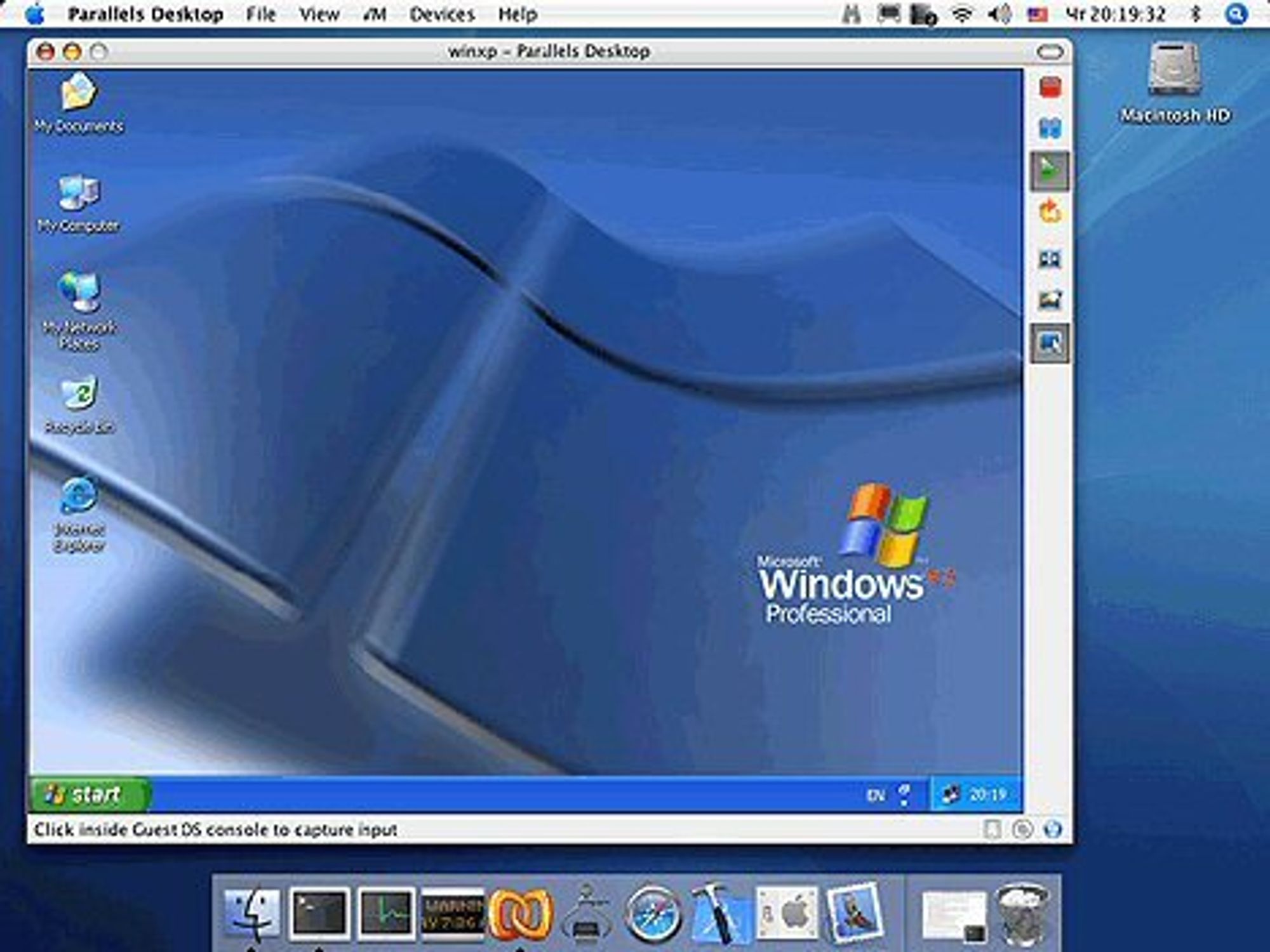Click the orange Reset VM icon
Viewport: 1270px width, 952px height.
1050,212
